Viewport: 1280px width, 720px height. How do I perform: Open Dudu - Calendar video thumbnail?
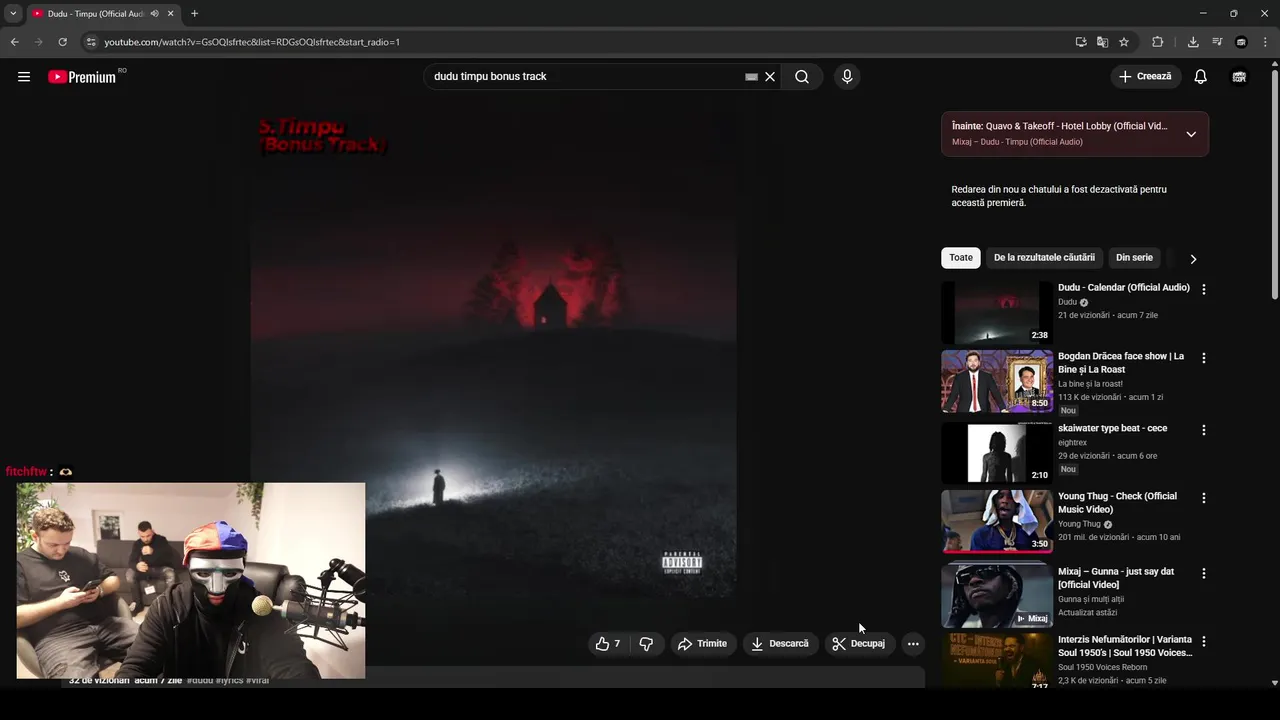click(x=997, y=313)
